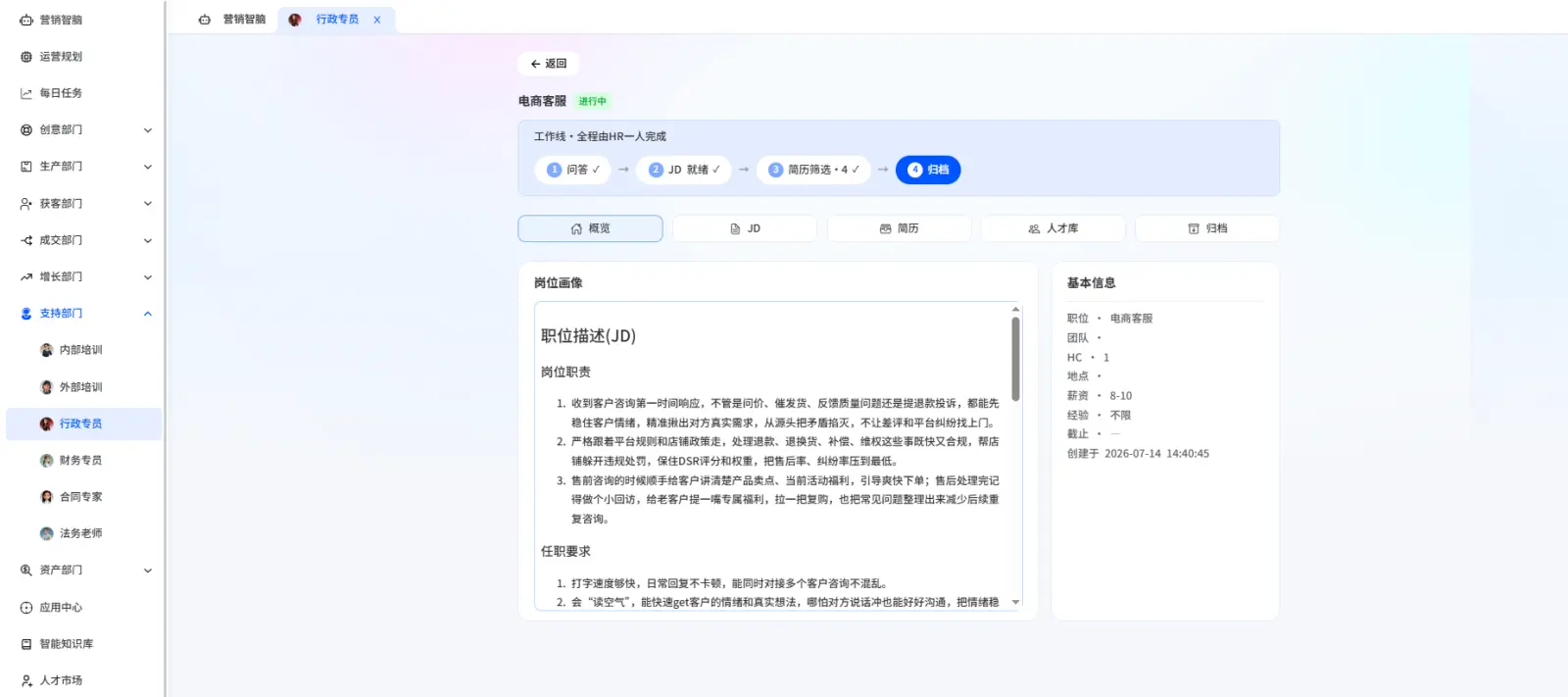This screenshot has width=1568, height=697.
Task: Select the 法务老师 avatar
Action: click(46, 533)
